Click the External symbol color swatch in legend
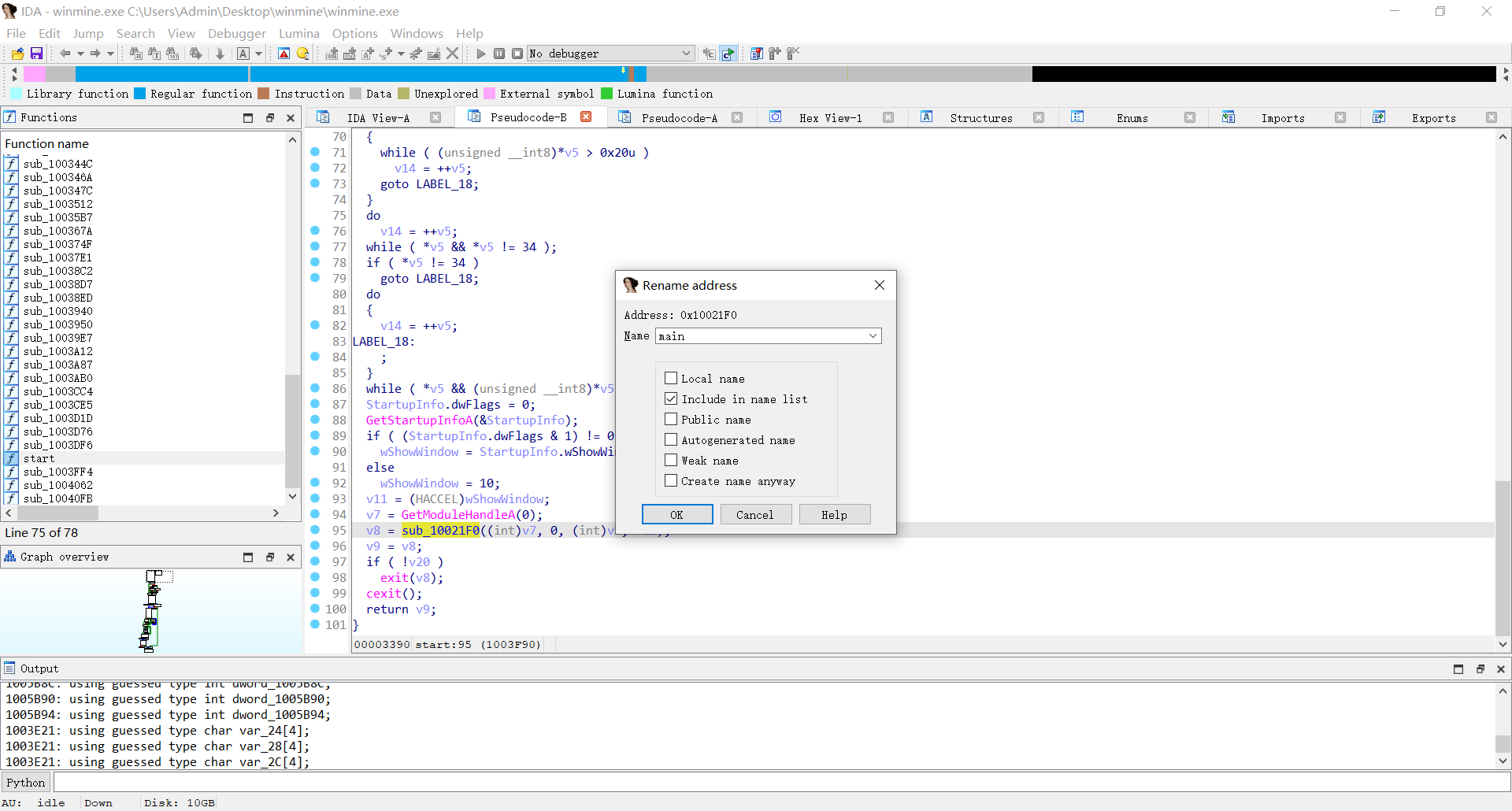The height and width of the screenshot is (811, 1512). (489, 94)
